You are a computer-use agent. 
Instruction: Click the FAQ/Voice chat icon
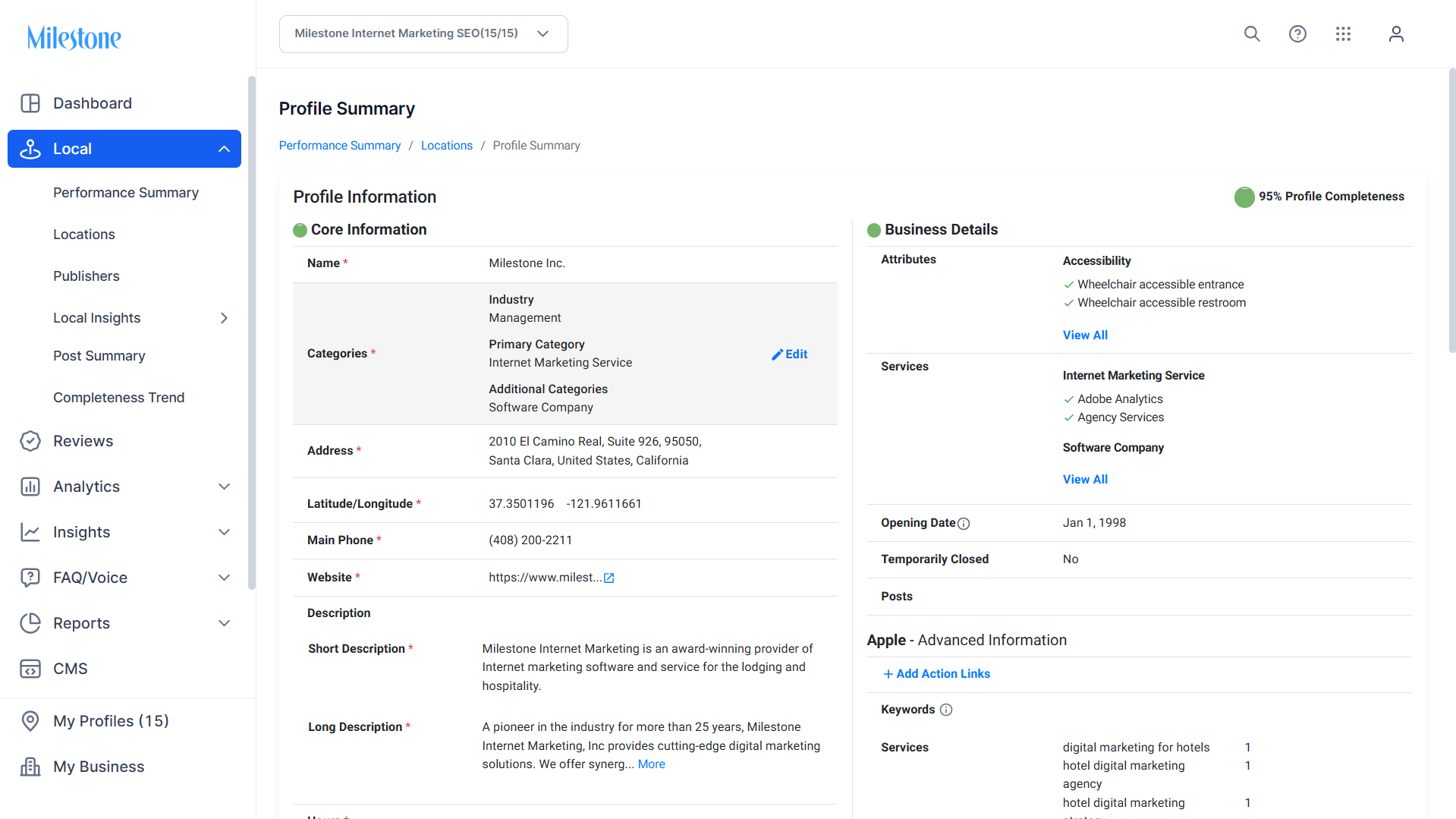coord(30,578)
